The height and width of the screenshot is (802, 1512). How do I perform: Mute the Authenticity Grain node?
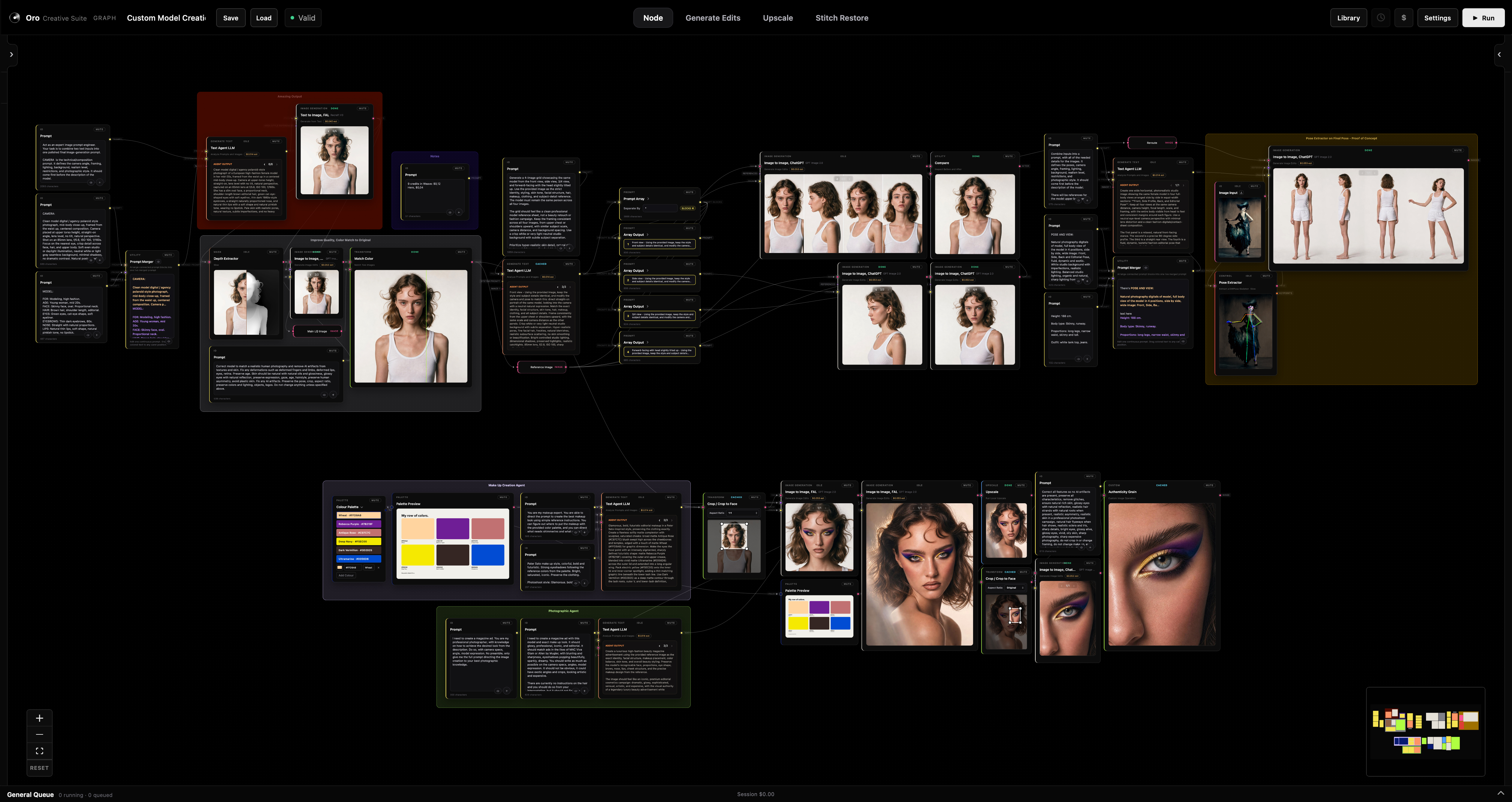pos(1209,485)
